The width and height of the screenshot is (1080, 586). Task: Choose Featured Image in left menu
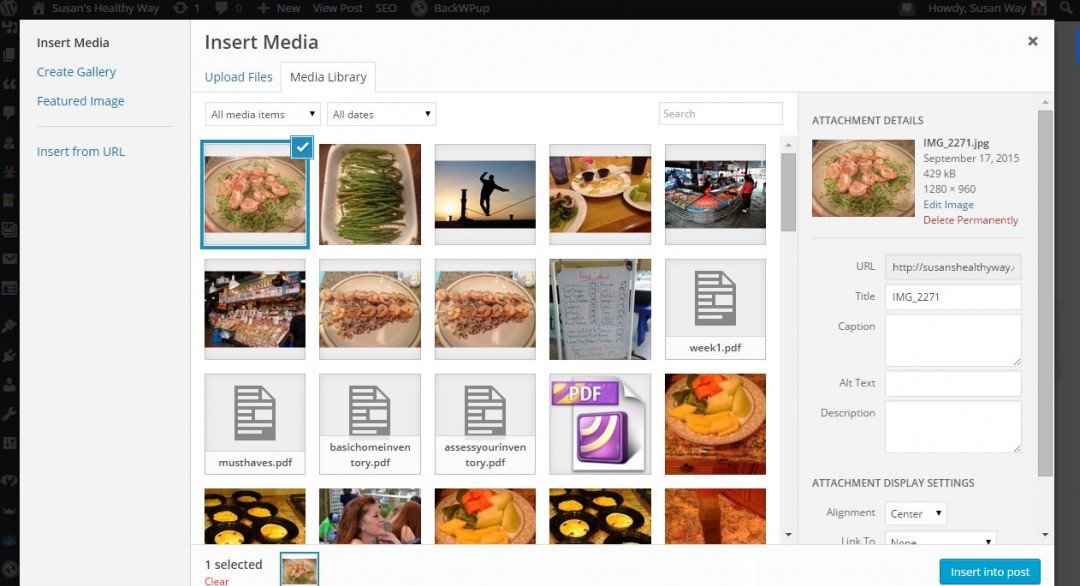click(81, 101)
